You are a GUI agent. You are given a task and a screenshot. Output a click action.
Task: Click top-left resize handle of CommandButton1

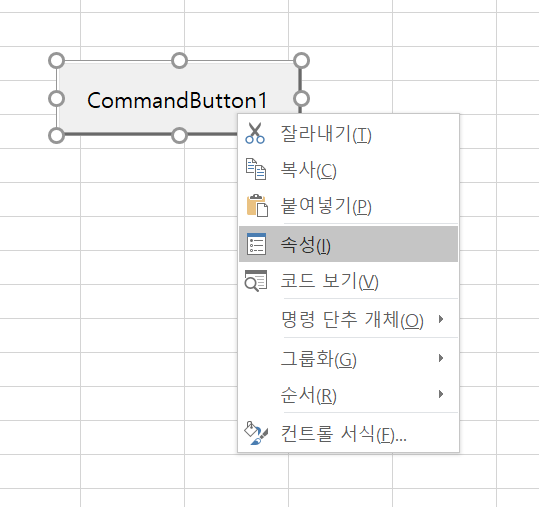tap(57, 61)
